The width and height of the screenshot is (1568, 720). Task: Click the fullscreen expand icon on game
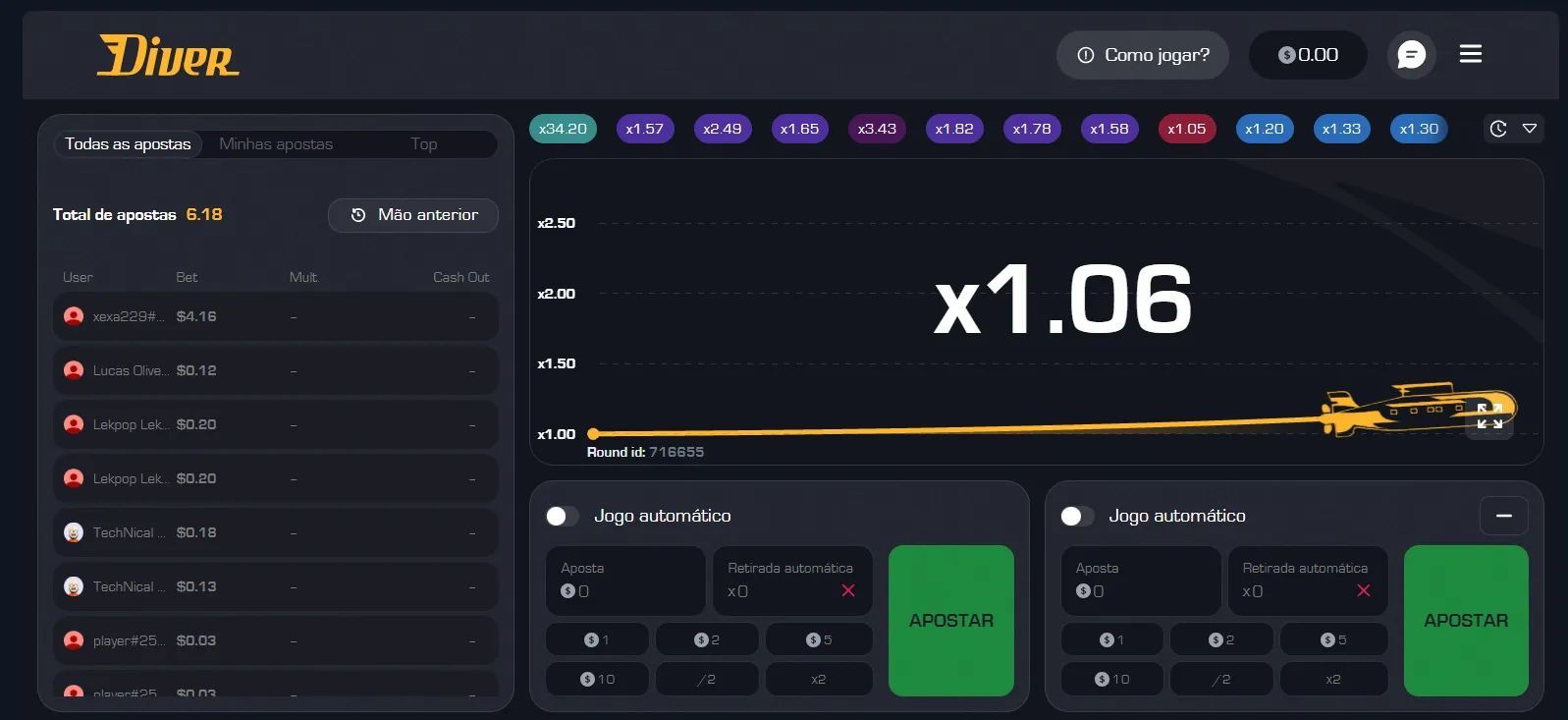pos(1489,415)
